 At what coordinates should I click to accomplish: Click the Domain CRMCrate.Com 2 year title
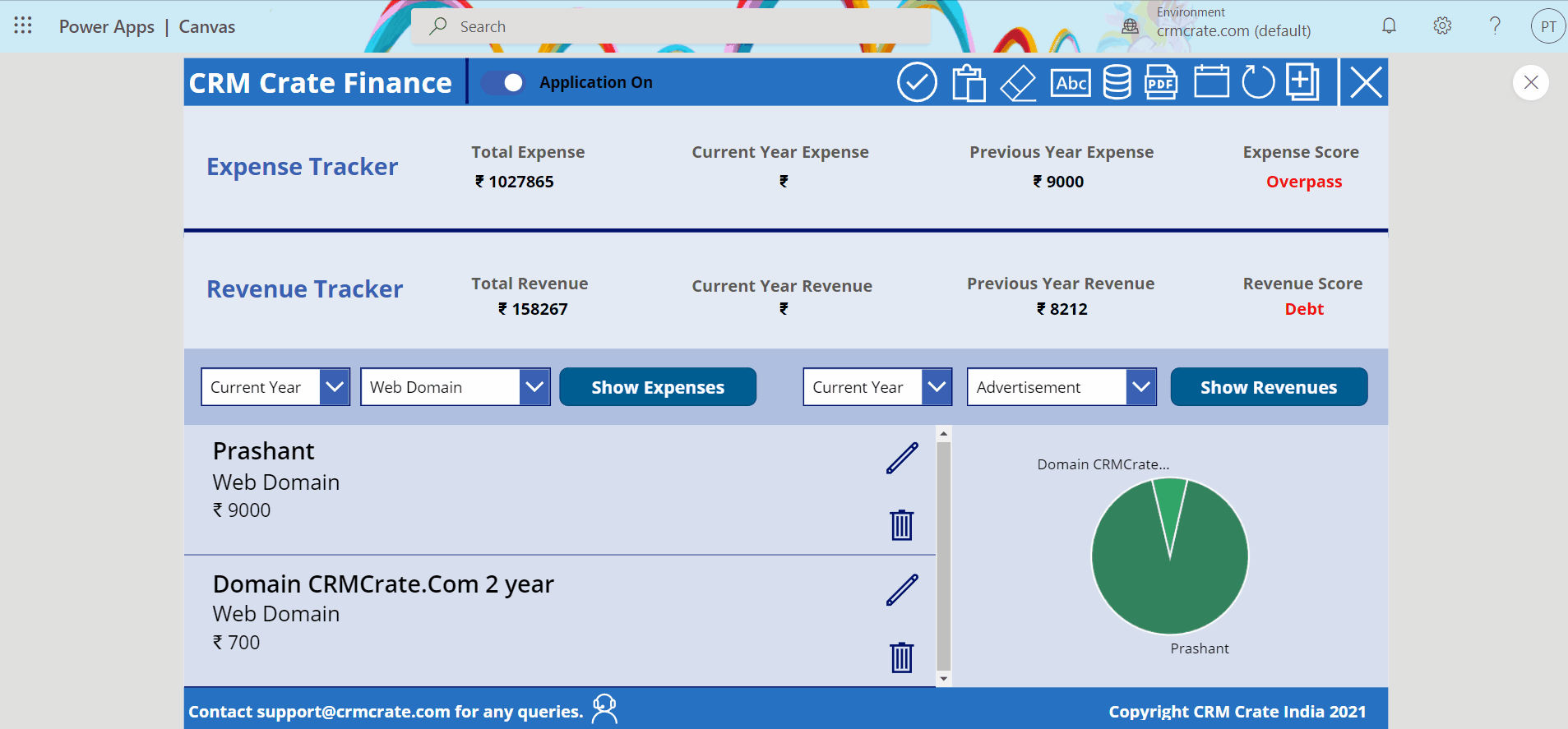(383, 584)
